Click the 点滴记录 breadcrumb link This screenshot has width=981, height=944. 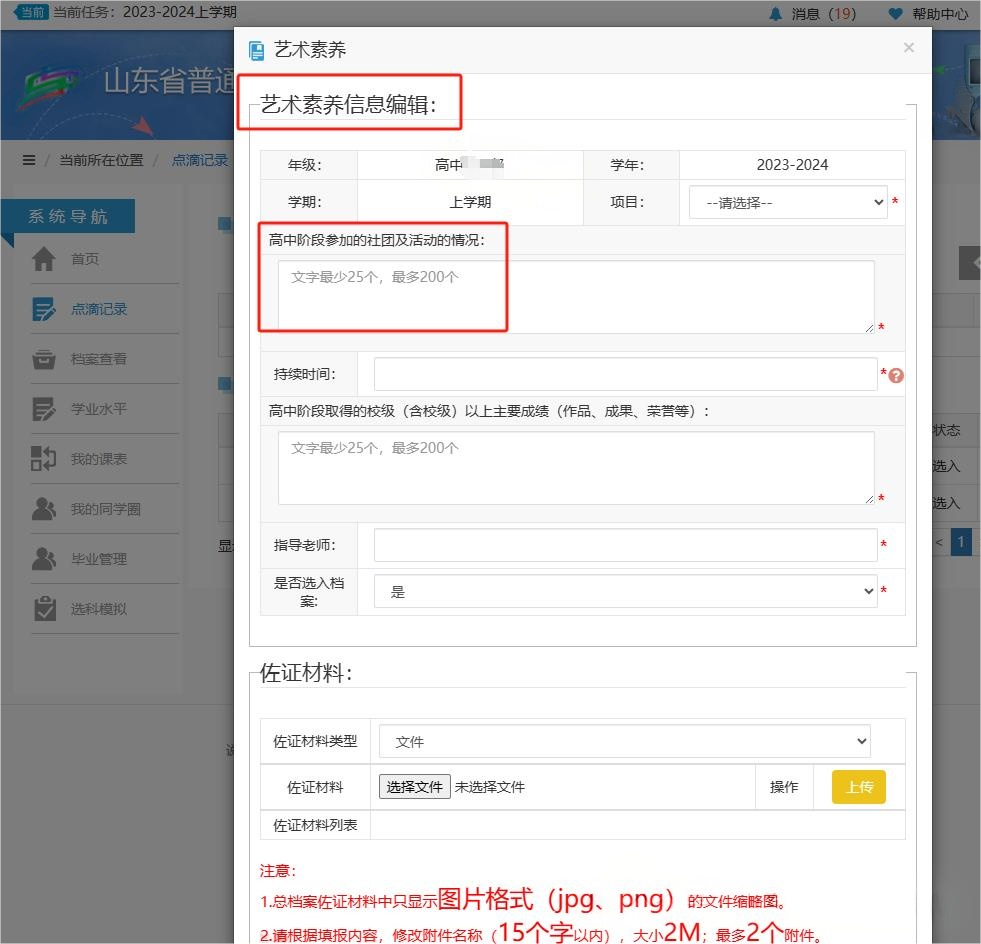click(200, 160)
